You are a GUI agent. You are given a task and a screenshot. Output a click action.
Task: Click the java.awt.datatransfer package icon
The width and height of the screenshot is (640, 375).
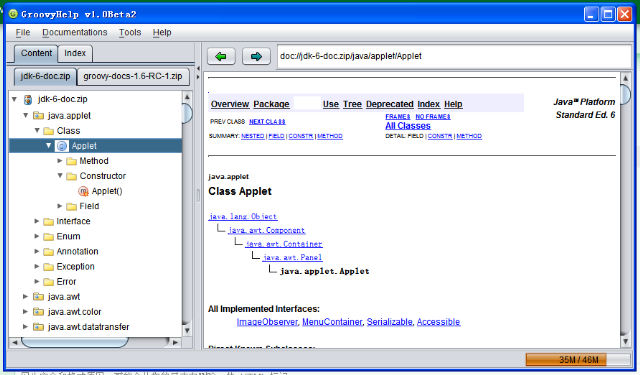38,327
